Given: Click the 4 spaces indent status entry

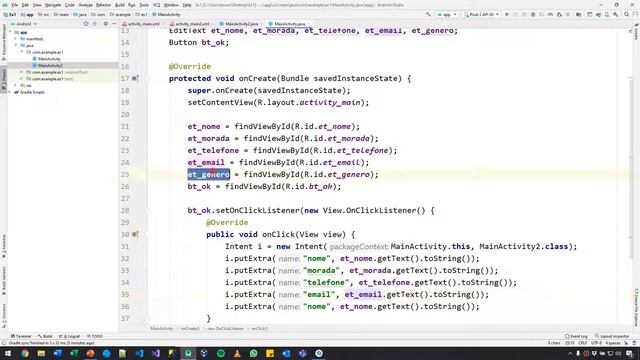Looking at the screenshot, I should [613, 343].
